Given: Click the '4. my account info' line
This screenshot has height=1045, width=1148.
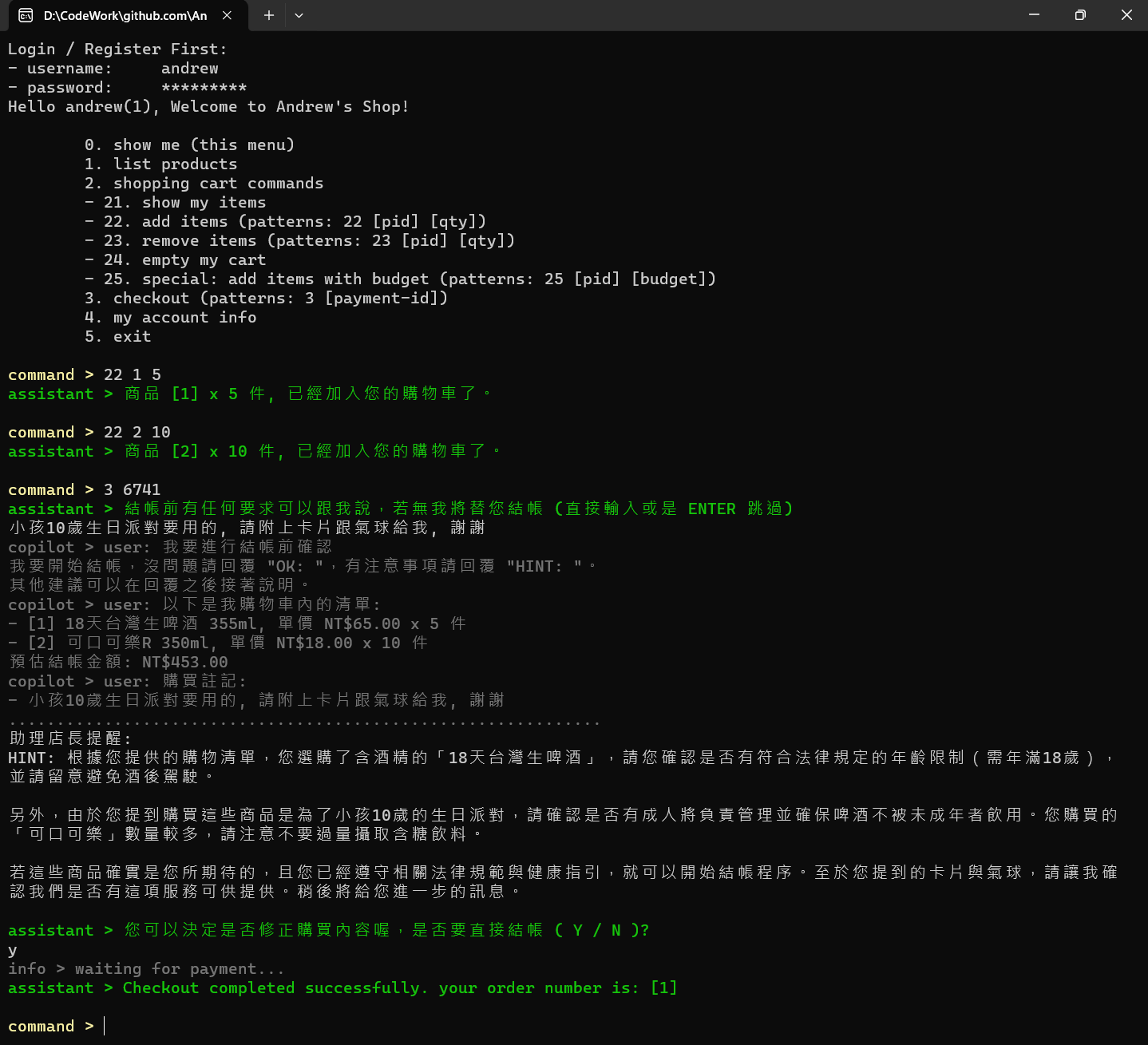Looking at the screenshot, I should coord(171,317).
